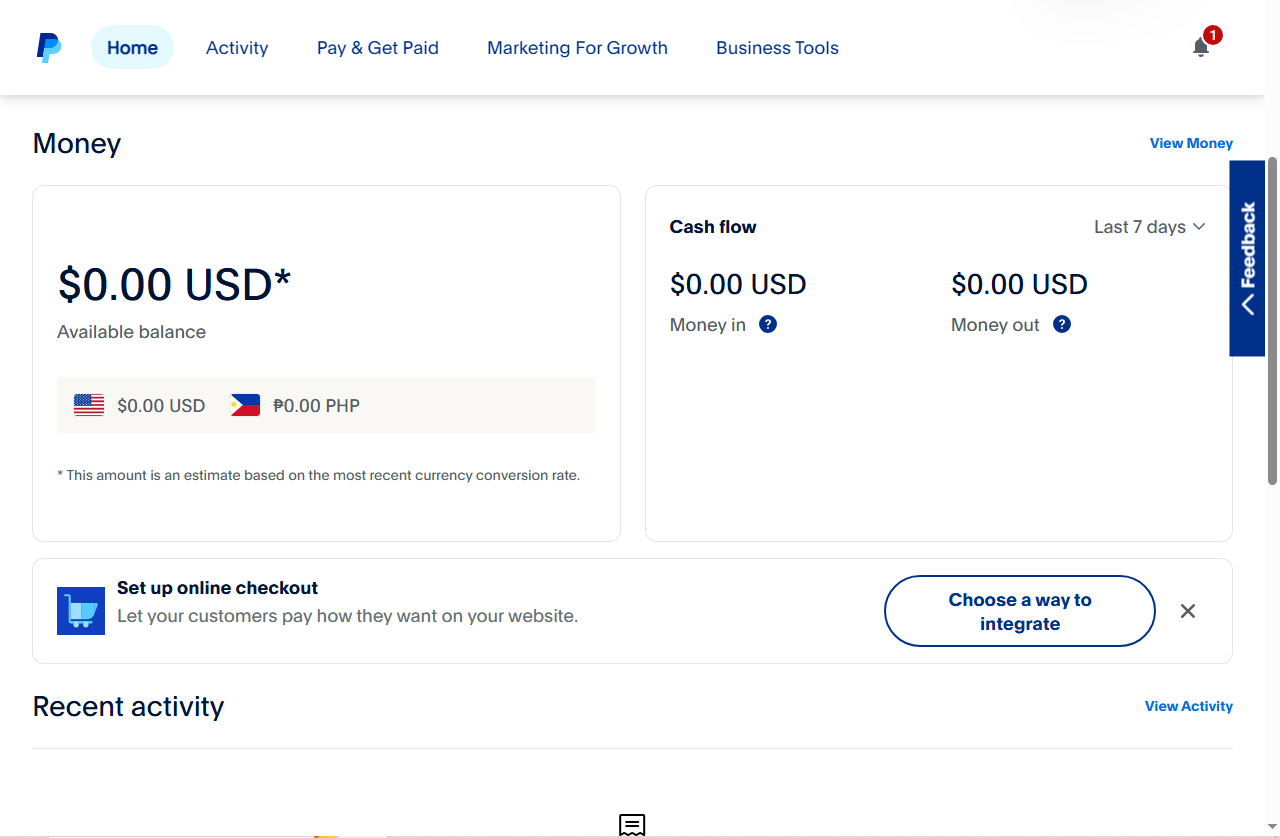Image resolution: width=1280 pixels, height=838 pixels.
Task: Click the Money in help icon
Action: click(x=768, y=324)
